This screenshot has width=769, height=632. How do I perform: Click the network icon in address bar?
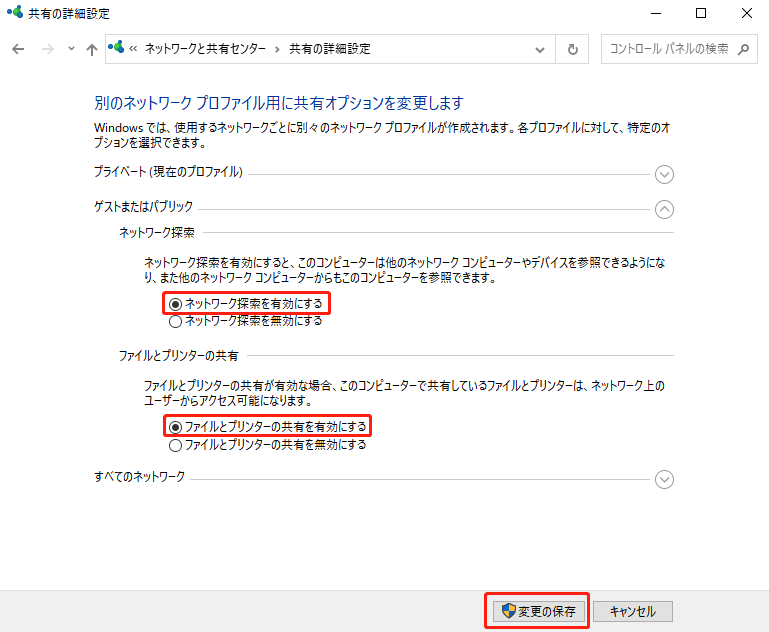(116, 47)
